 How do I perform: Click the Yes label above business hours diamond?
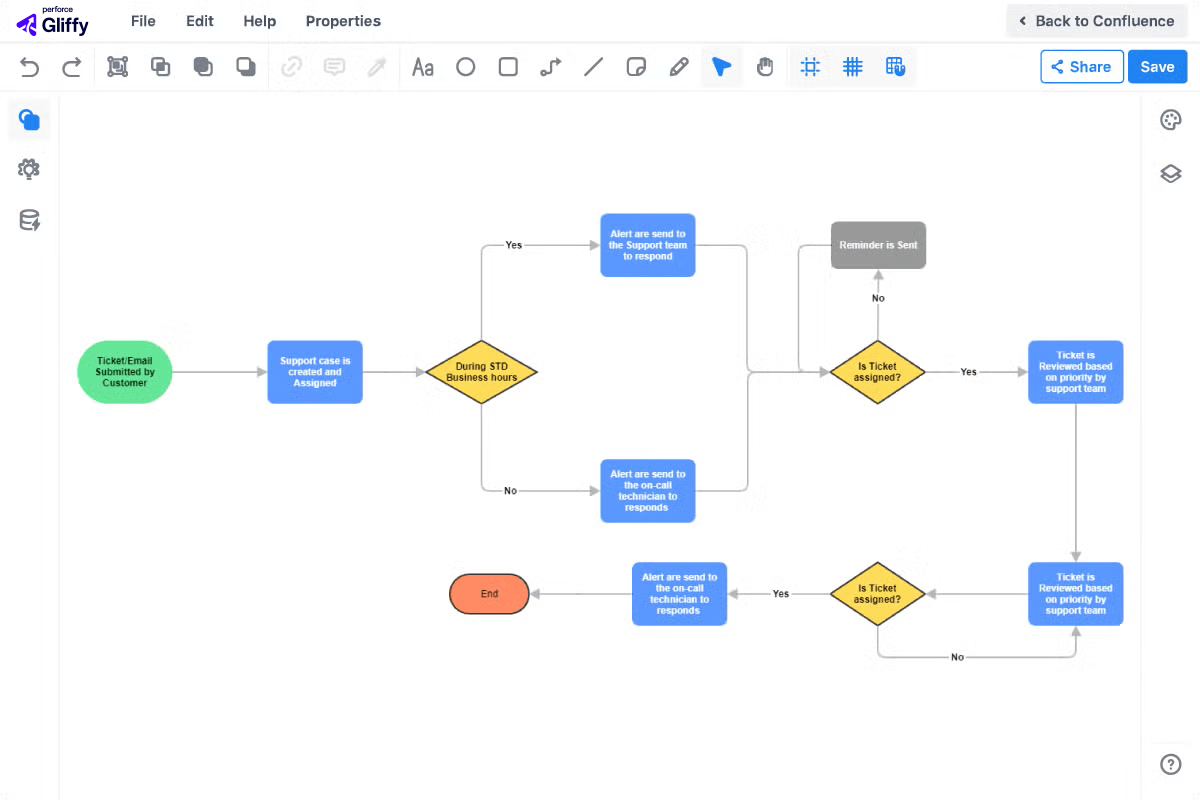pyautogui.click(x=514, y=245)
